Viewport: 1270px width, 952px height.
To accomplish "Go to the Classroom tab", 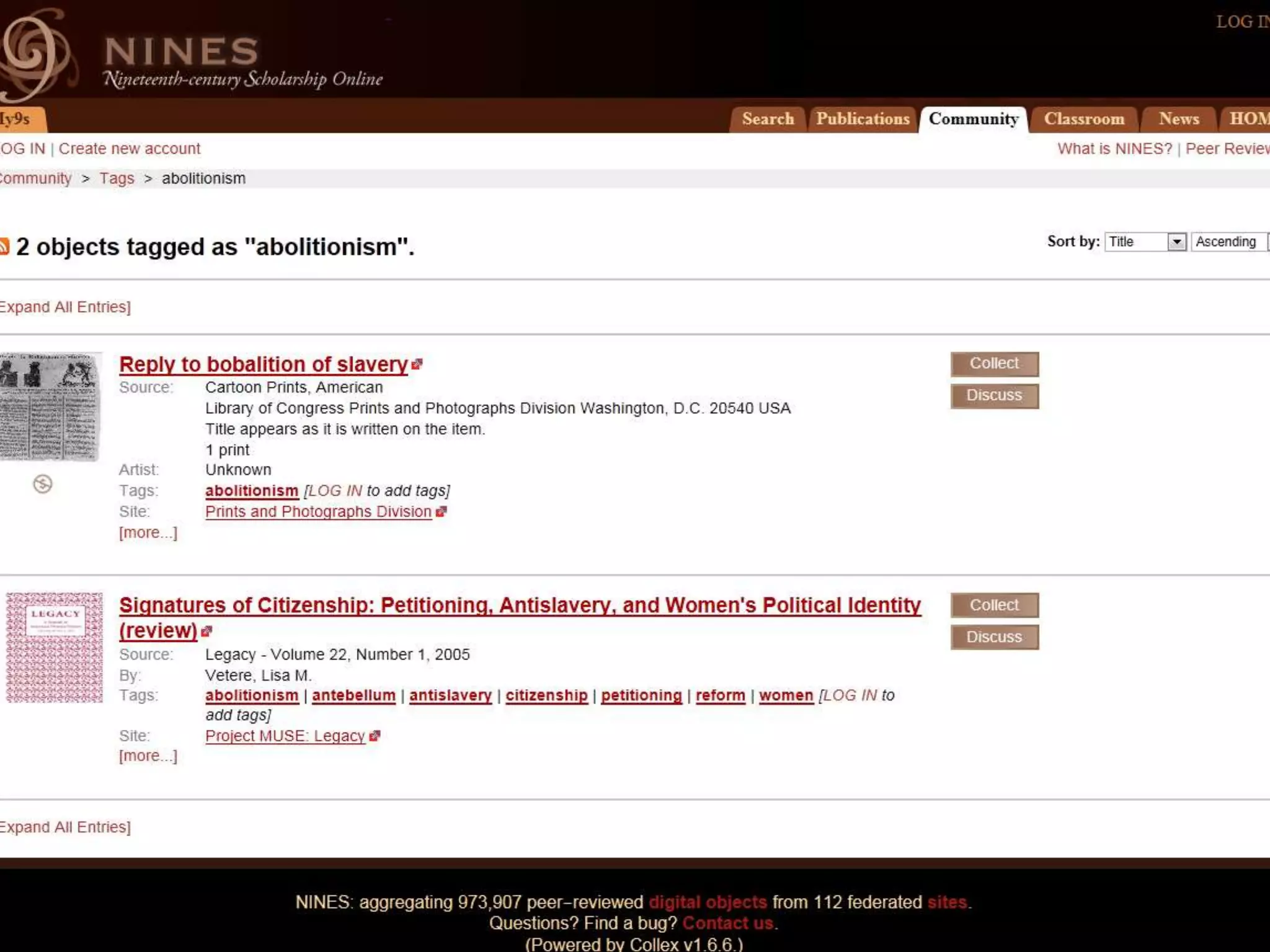I will tap(1083, 119).
